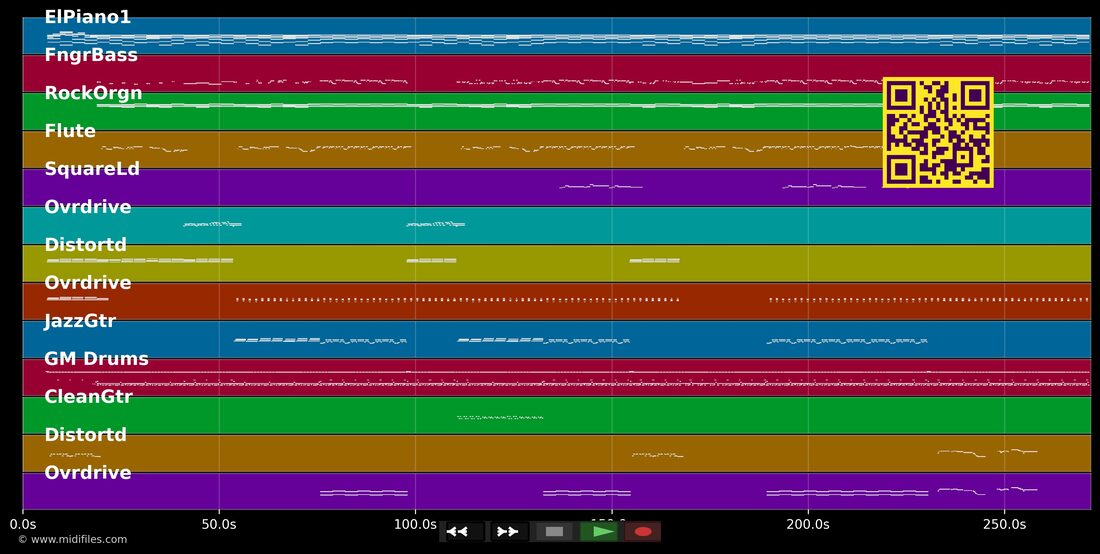Click the 250.0s time axis label
The width and height of the screenshot is (1100, 554).
point(1005,525)
